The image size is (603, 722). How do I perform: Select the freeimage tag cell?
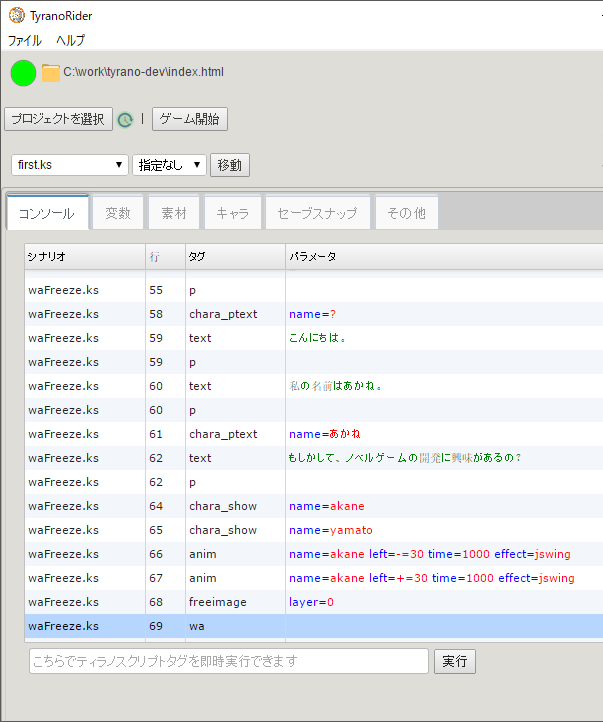[235, 602]
